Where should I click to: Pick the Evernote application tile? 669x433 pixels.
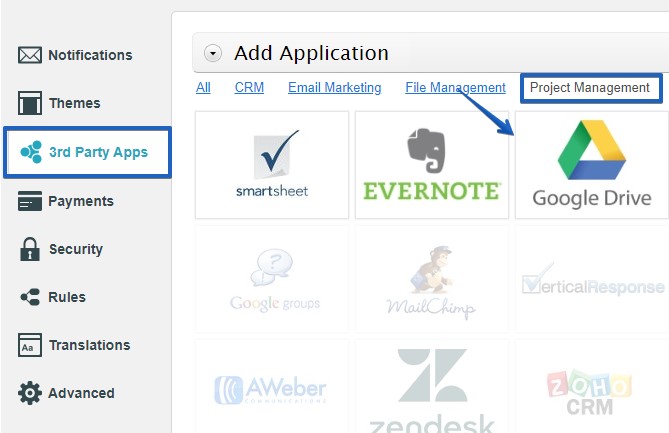pyautogui.click(x=431, y=165)
